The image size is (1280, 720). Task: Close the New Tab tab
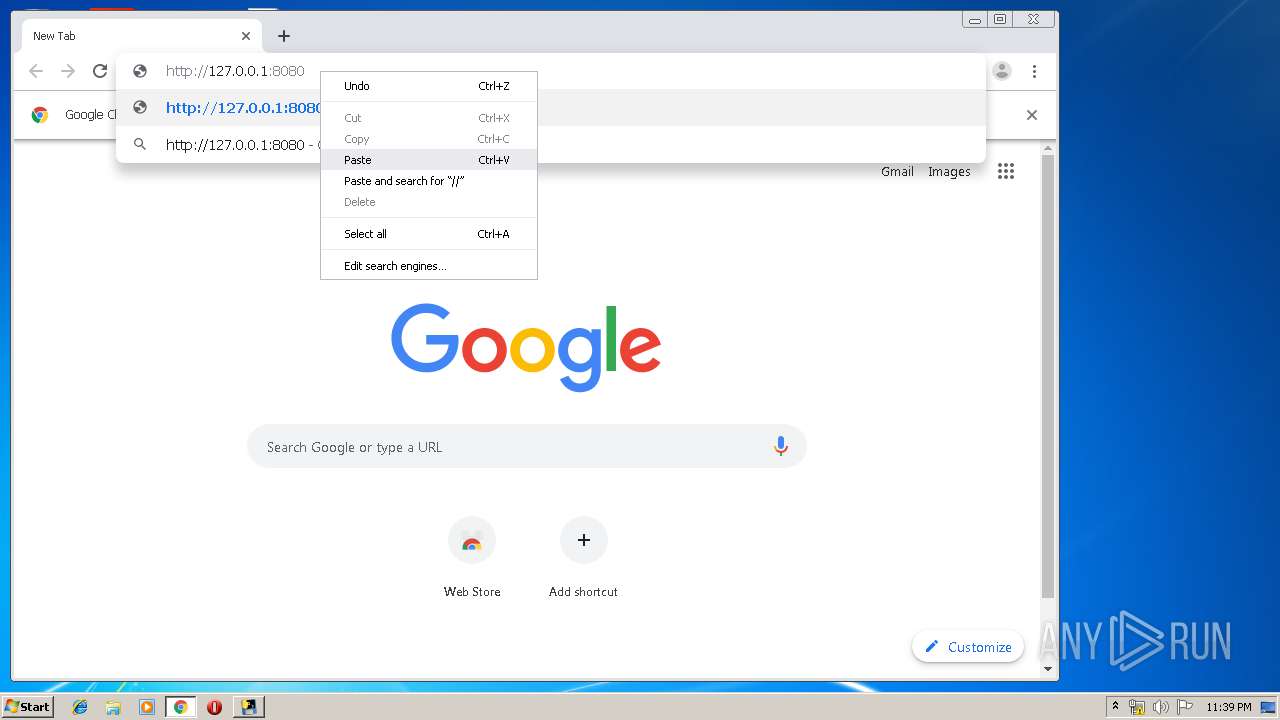coord(246,36)
